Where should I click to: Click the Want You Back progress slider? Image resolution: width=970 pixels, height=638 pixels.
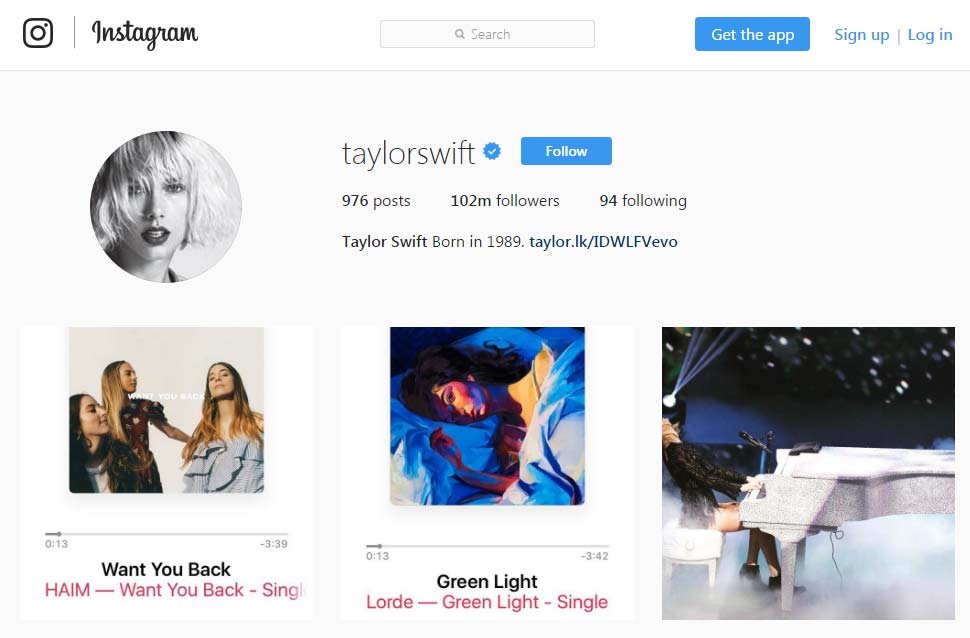tap(166, 533)
